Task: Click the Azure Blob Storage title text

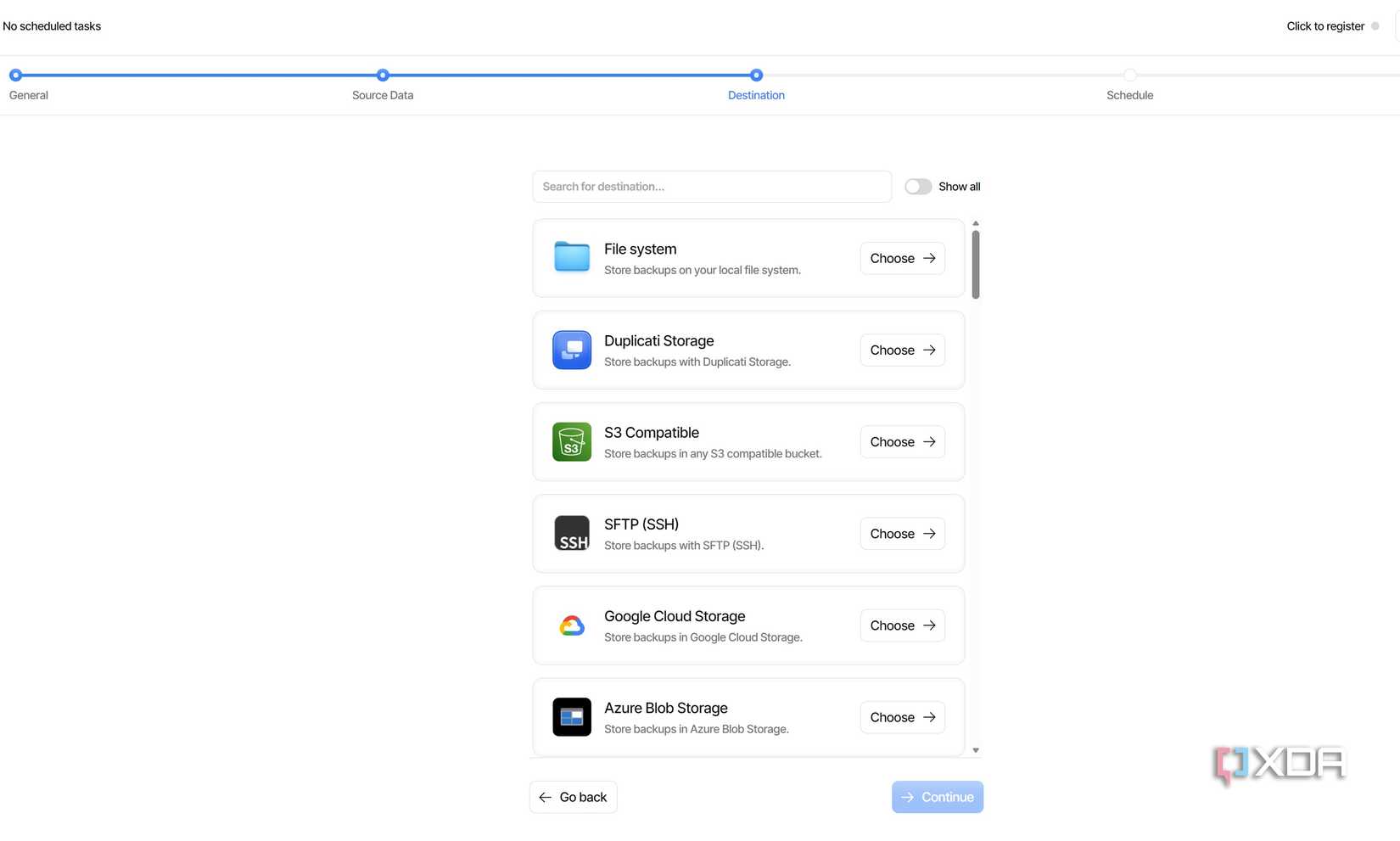Action: click(x=666, y=708)
